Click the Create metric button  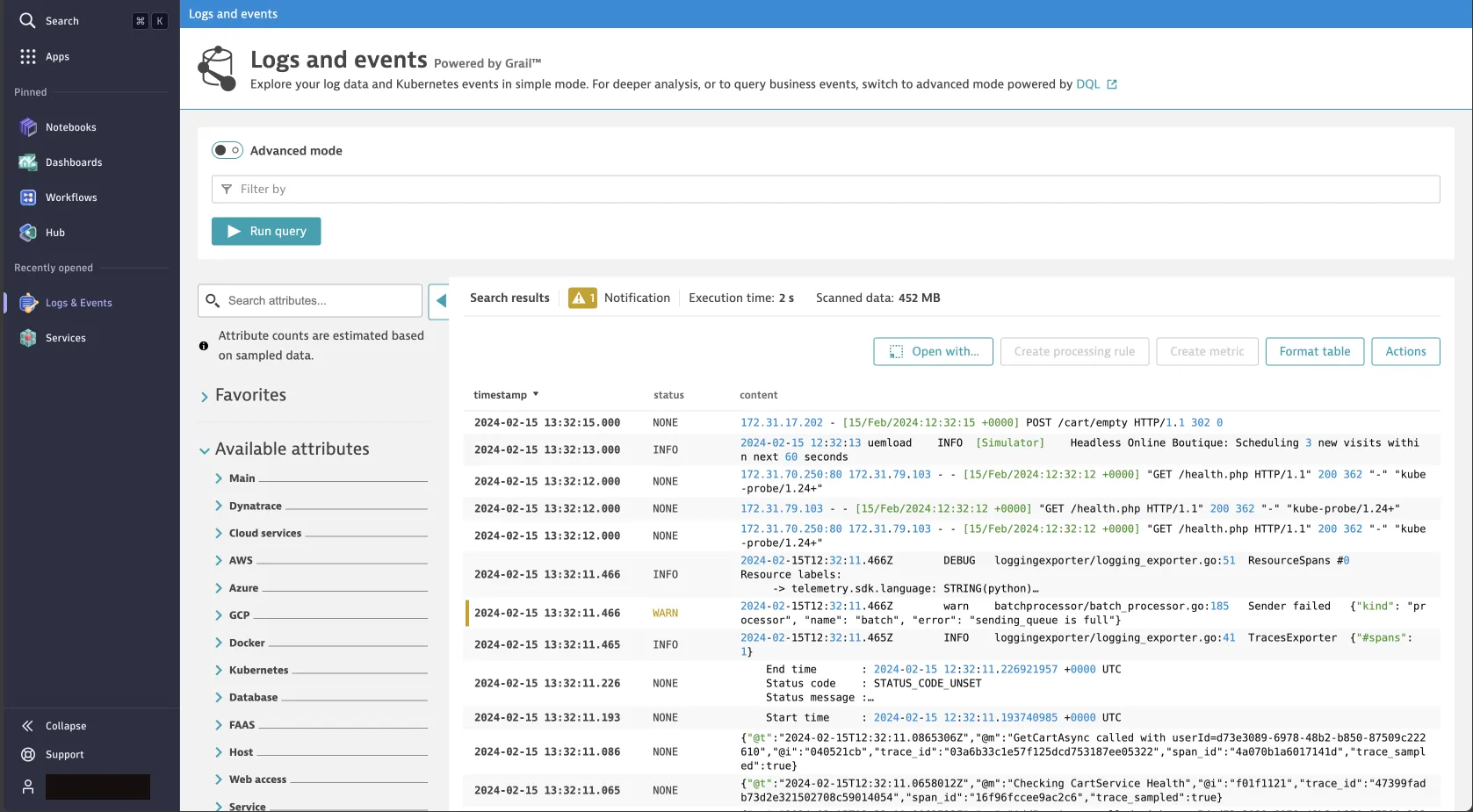(1207, 351)
